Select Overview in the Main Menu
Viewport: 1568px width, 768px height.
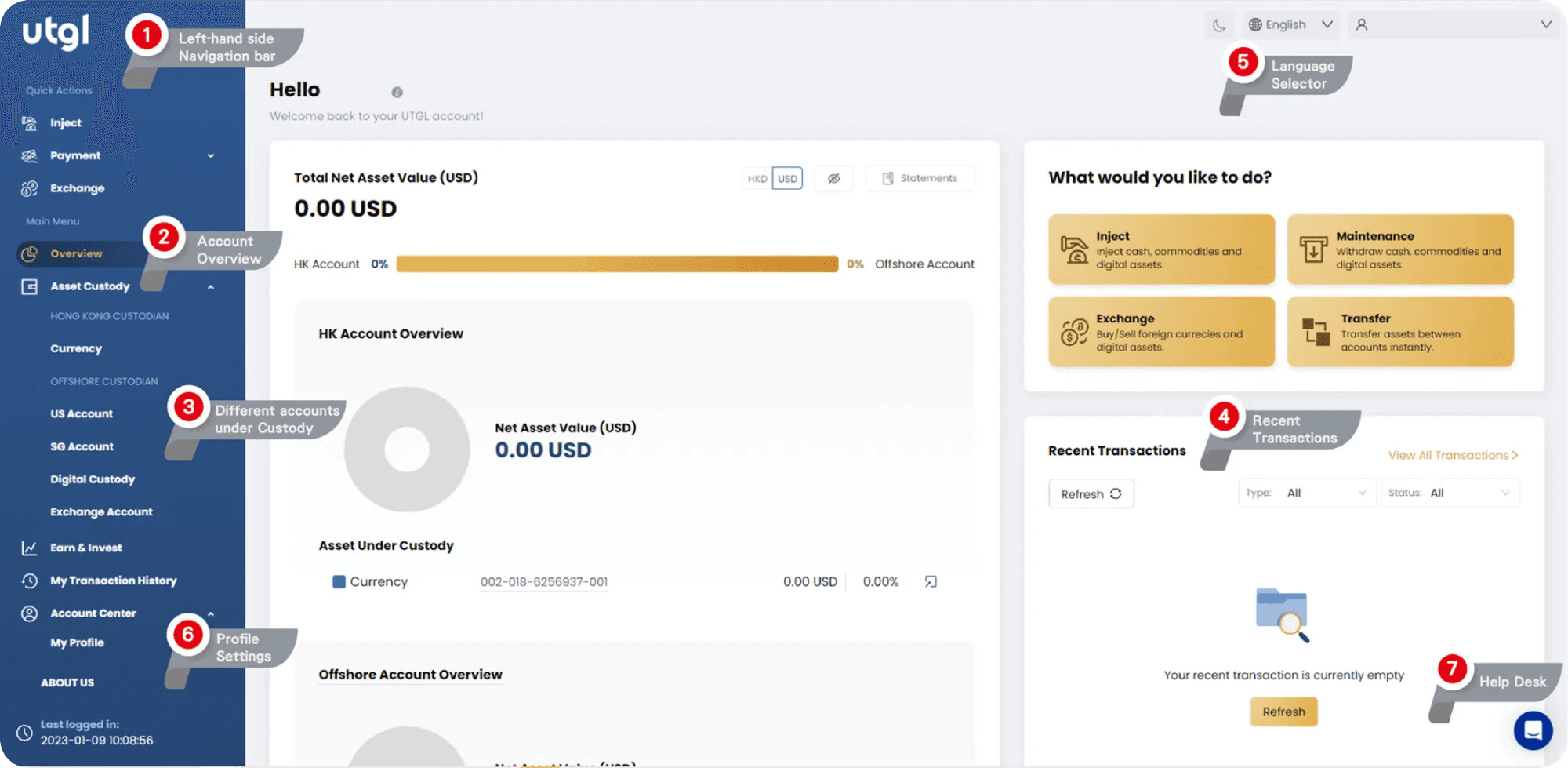click(x=76, y=253)
